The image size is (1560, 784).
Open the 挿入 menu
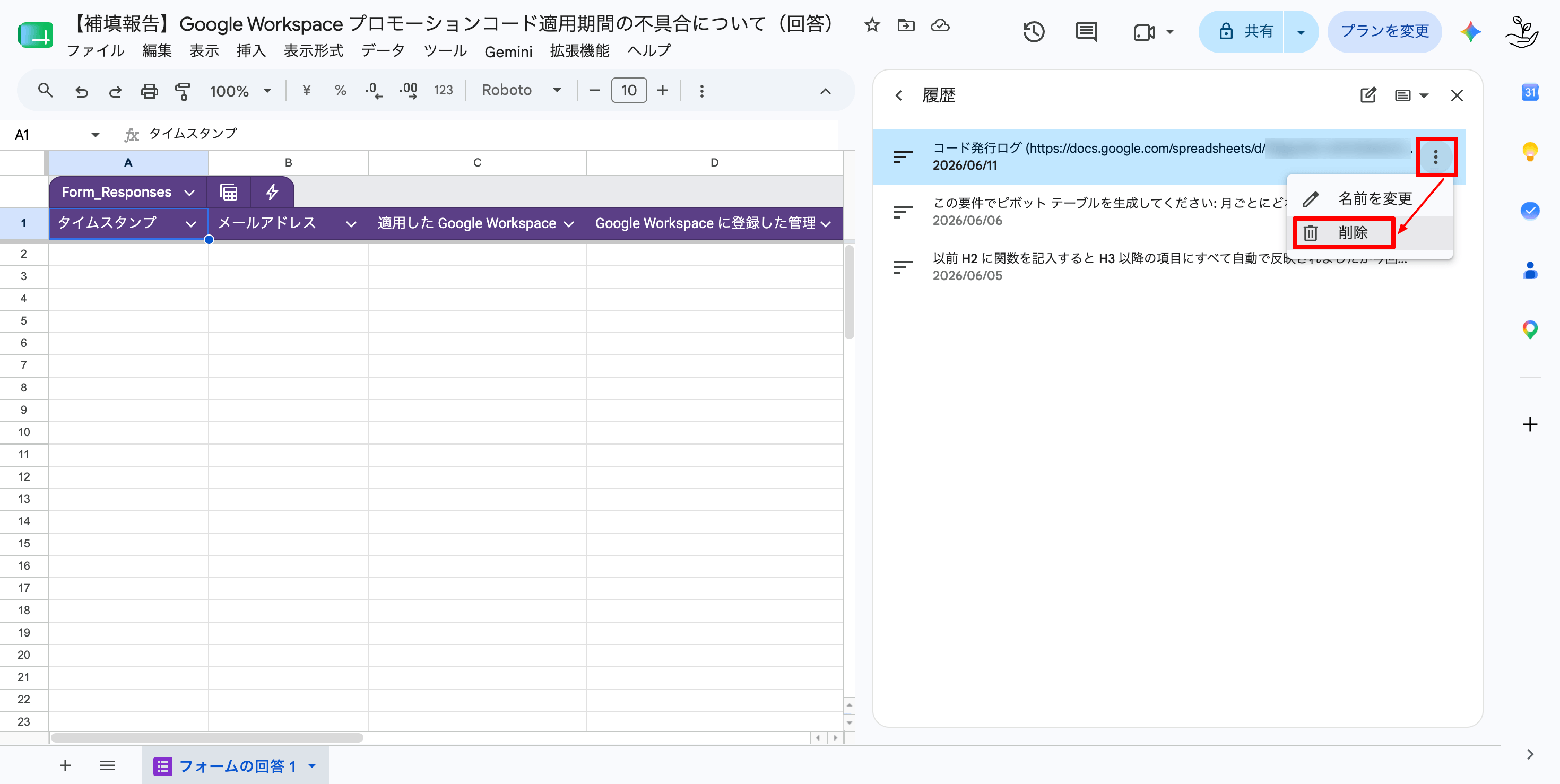[252, 51]
